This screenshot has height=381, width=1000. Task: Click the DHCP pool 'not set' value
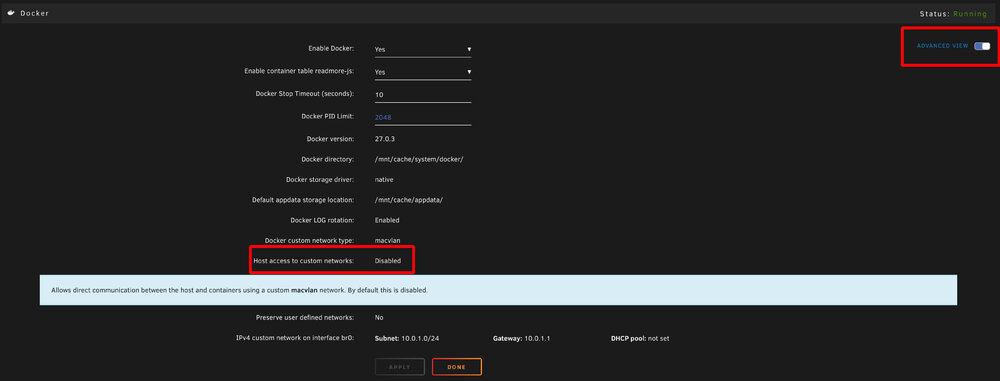(x=658, y=338)
